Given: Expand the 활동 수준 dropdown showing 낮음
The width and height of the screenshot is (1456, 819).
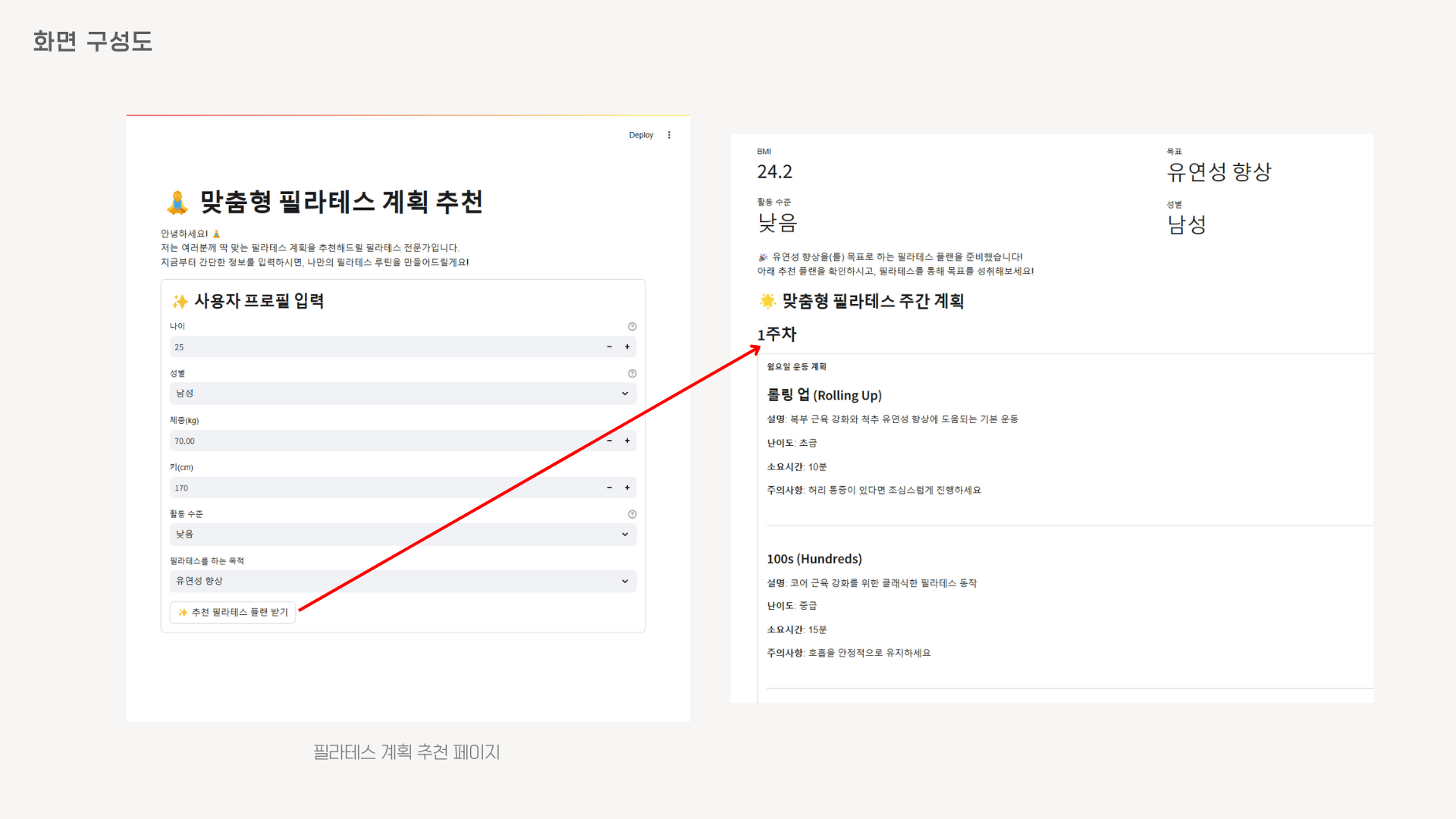Looking at the screenshot, I should point(402,535).
